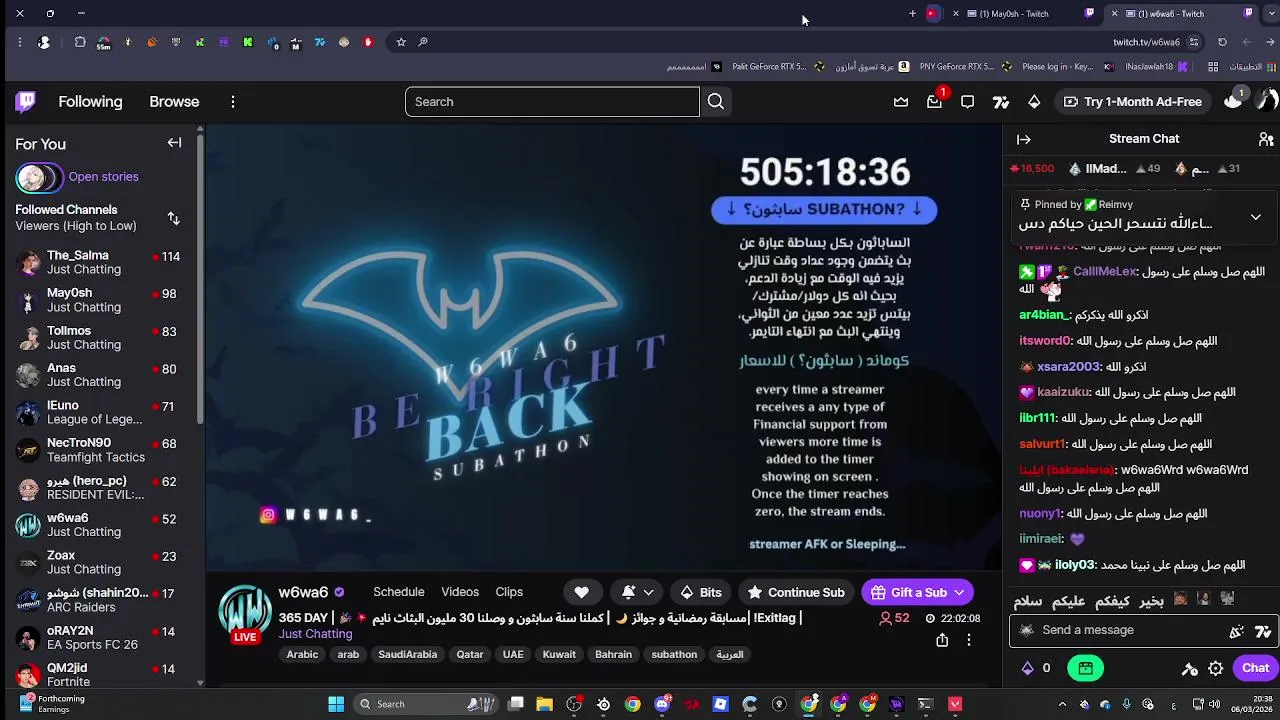
Task: Sort followed channels by viewers
Action: tap(173, 218)
